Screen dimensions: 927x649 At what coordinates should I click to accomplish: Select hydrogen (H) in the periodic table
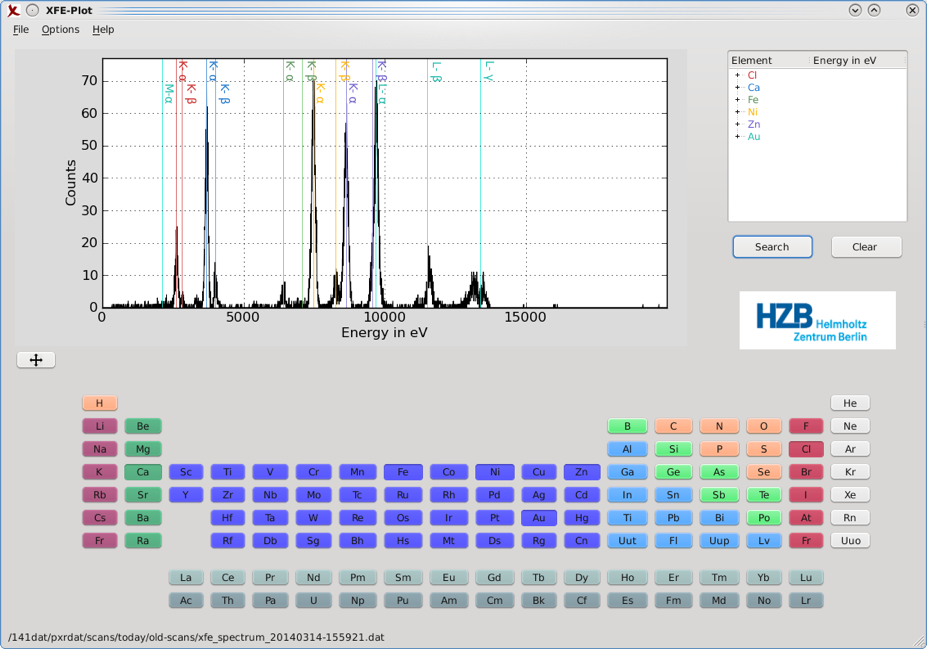coord(100,403)
